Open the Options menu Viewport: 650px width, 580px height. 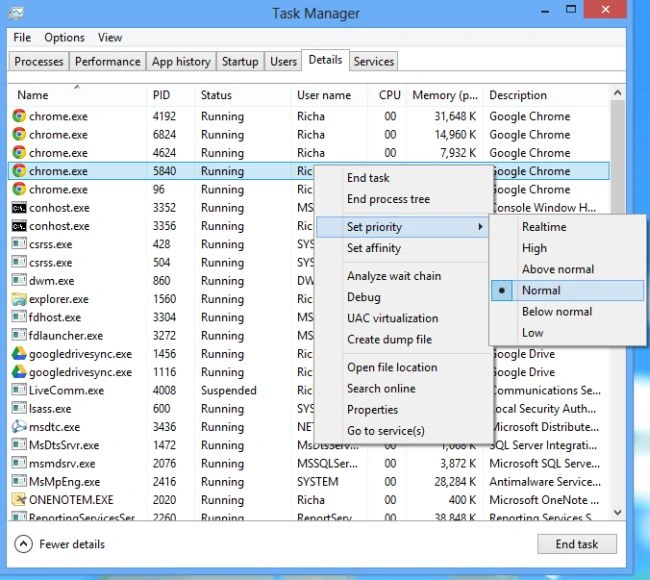click(x=64, y=37)
